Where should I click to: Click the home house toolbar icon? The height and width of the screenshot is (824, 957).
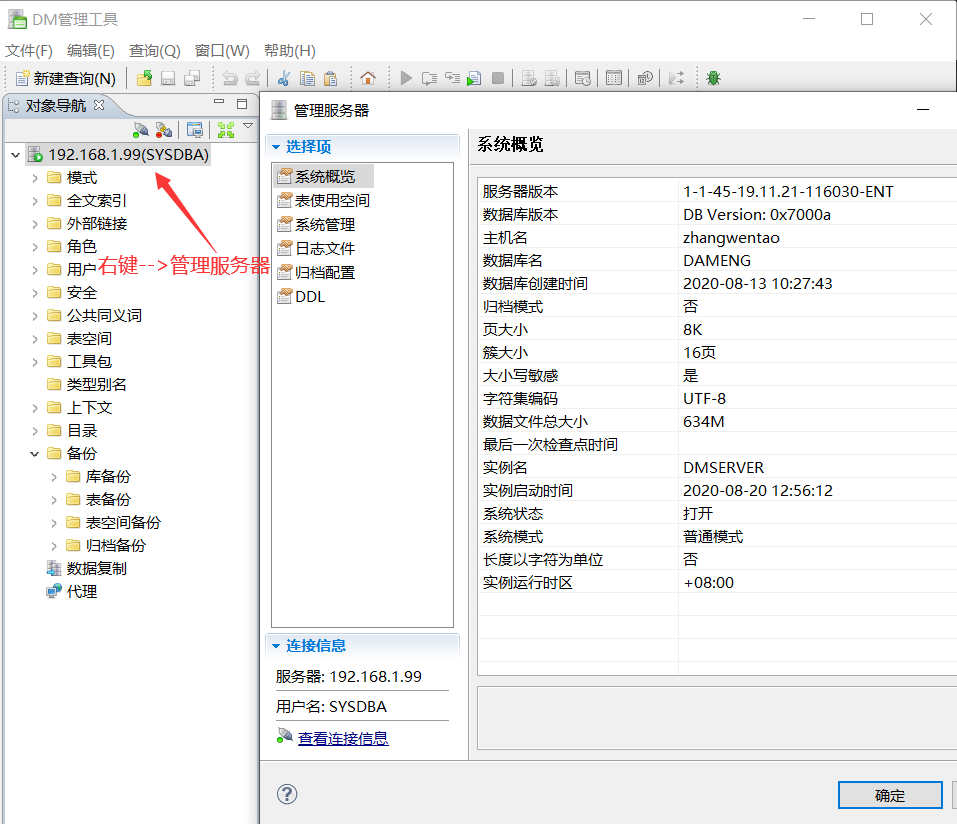pos(367,78)
